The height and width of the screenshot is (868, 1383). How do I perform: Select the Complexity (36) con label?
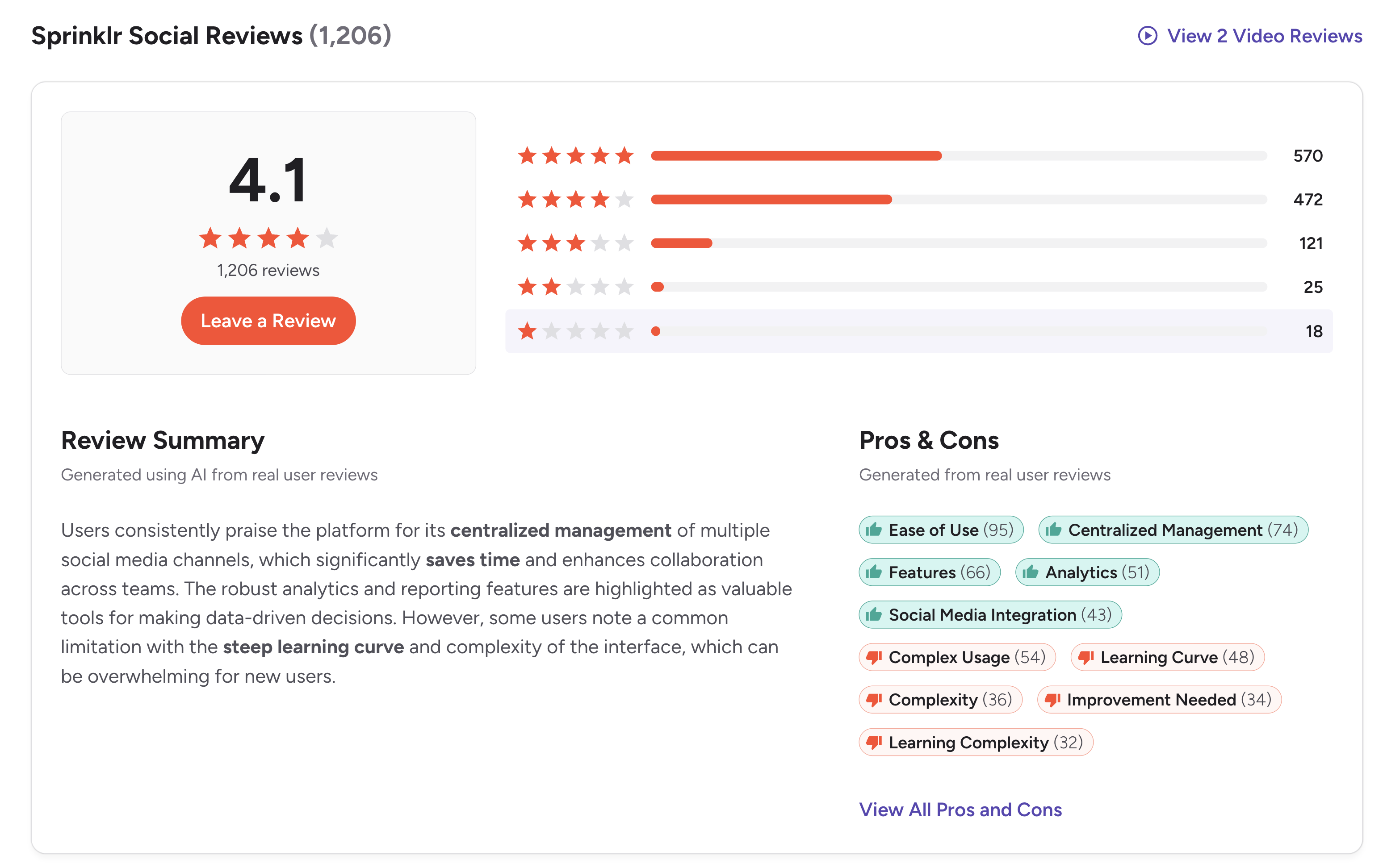click(940, 700)
